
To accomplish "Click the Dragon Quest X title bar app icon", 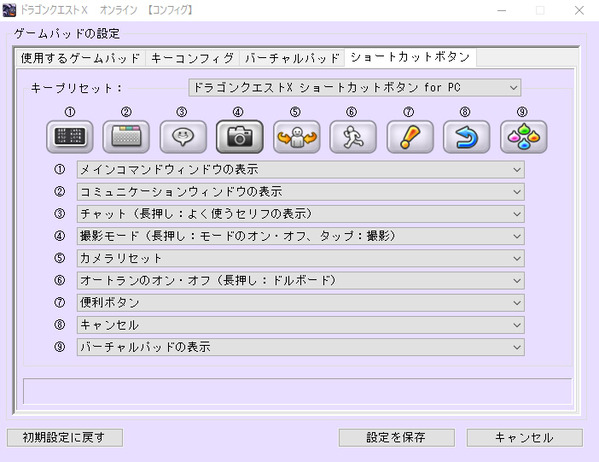I will pos(9,10).
